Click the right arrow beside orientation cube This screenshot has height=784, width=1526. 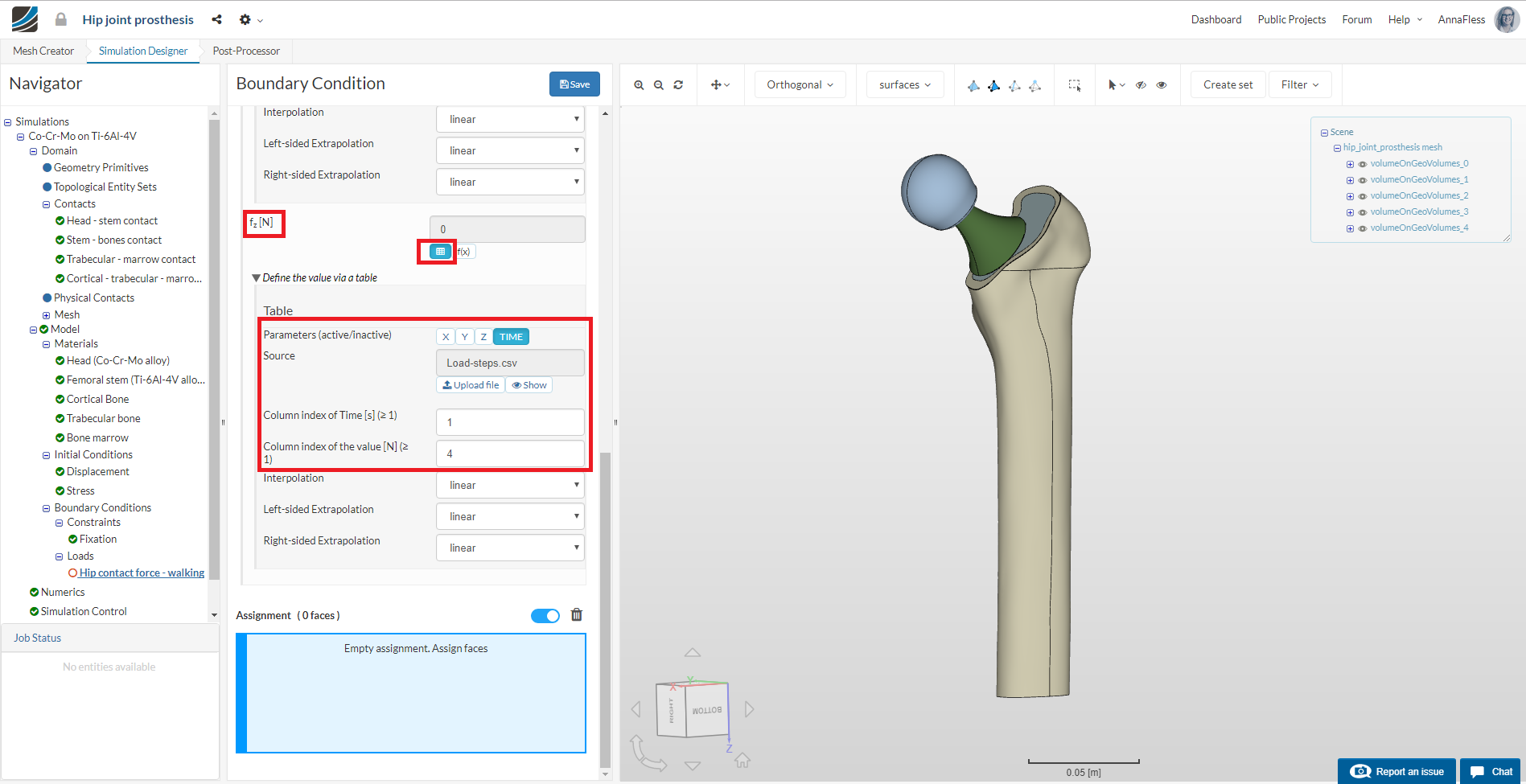click(x=749, y=709)
